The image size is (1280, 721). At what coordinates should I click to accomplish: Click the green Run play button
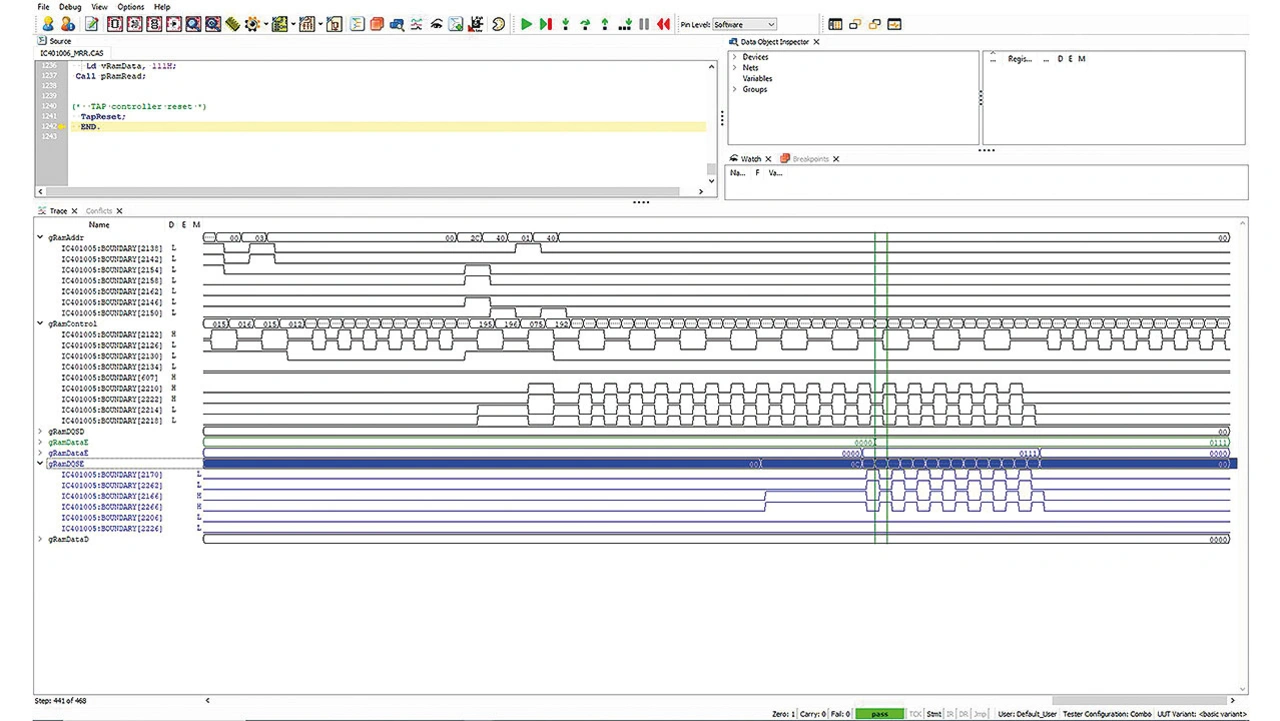click(526, 24)
